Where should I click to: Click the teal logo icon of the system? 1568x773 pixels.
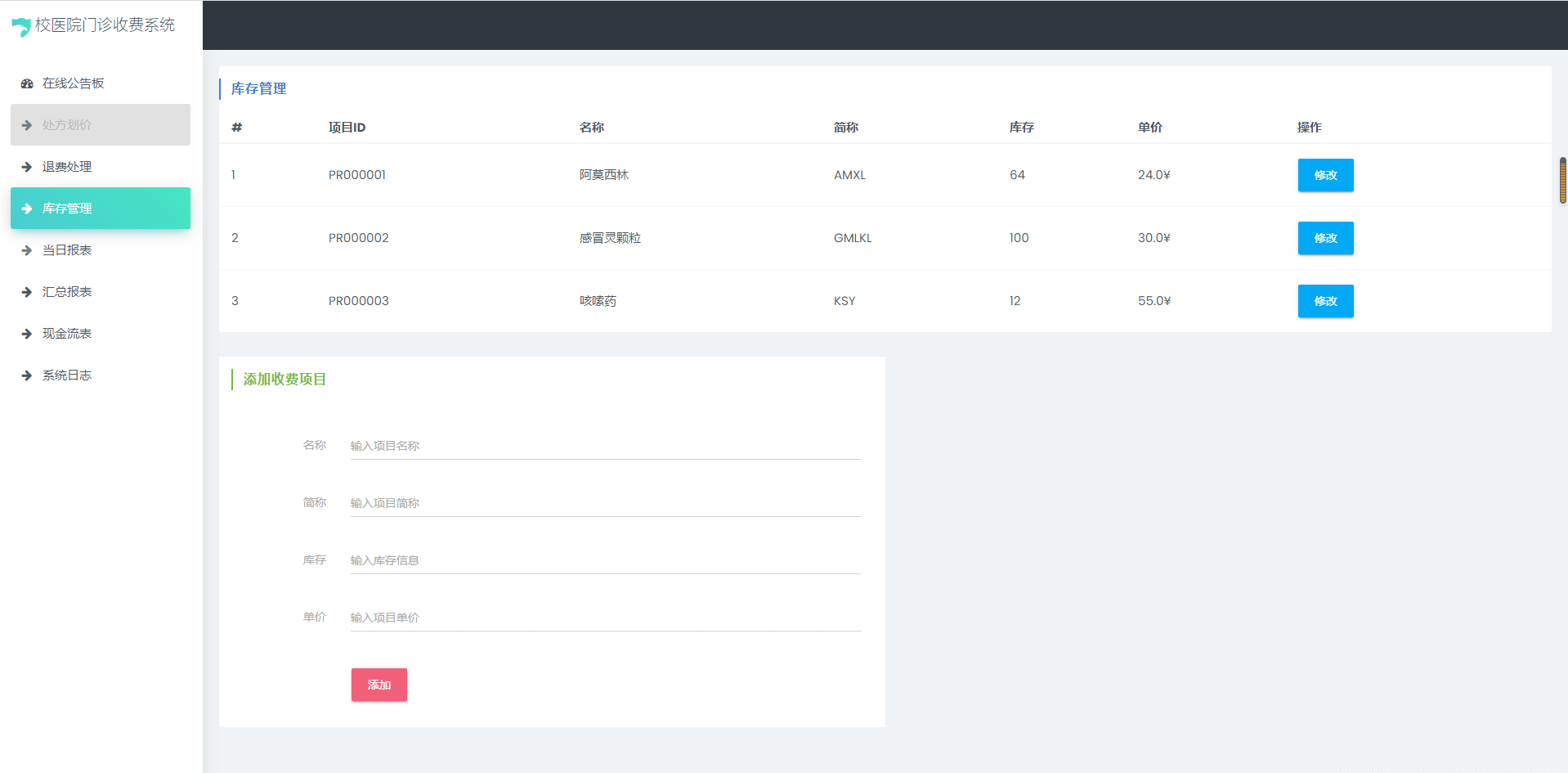[20, 26]
